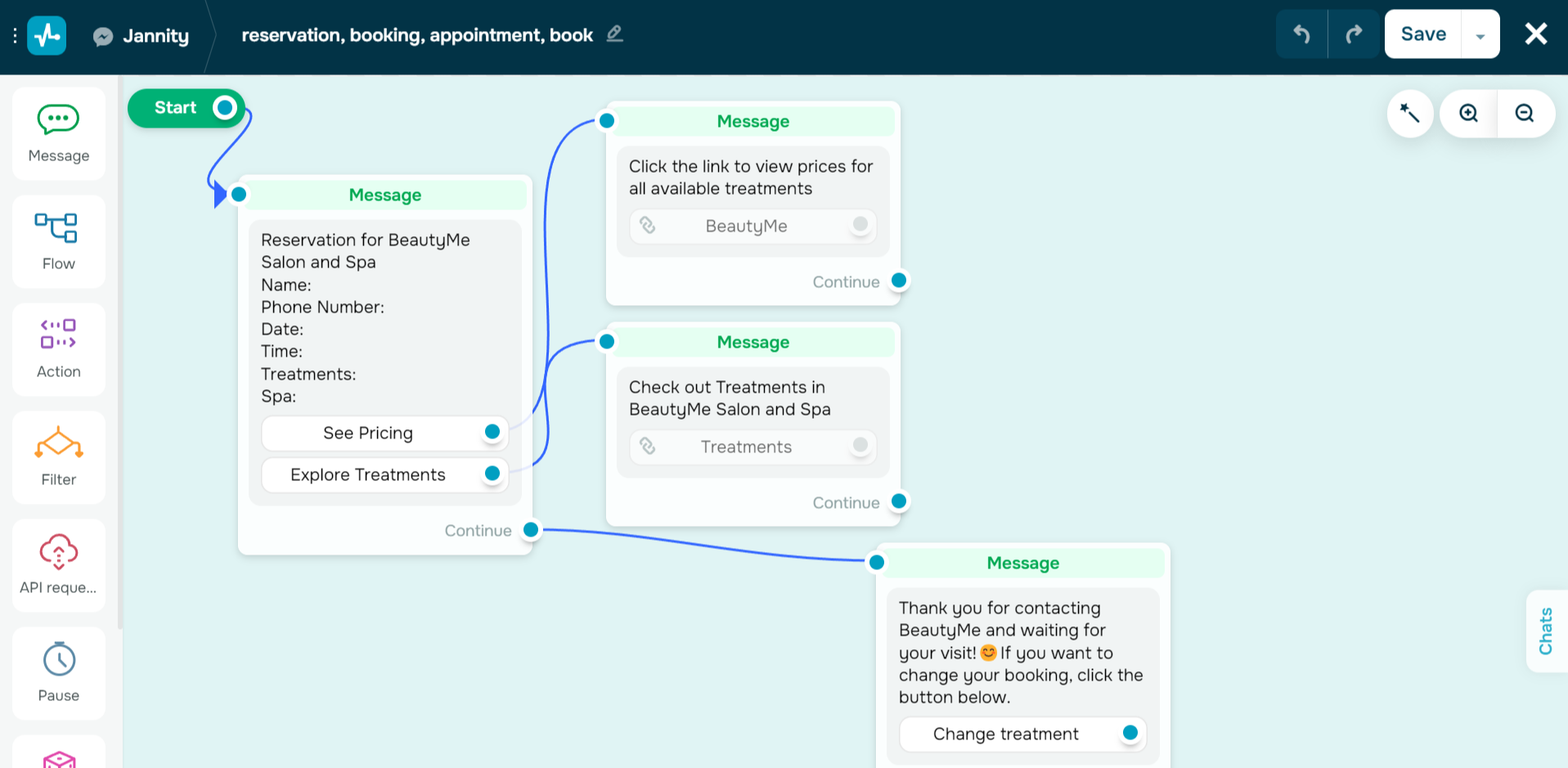Select the Flow element icon

pos(58,240)
